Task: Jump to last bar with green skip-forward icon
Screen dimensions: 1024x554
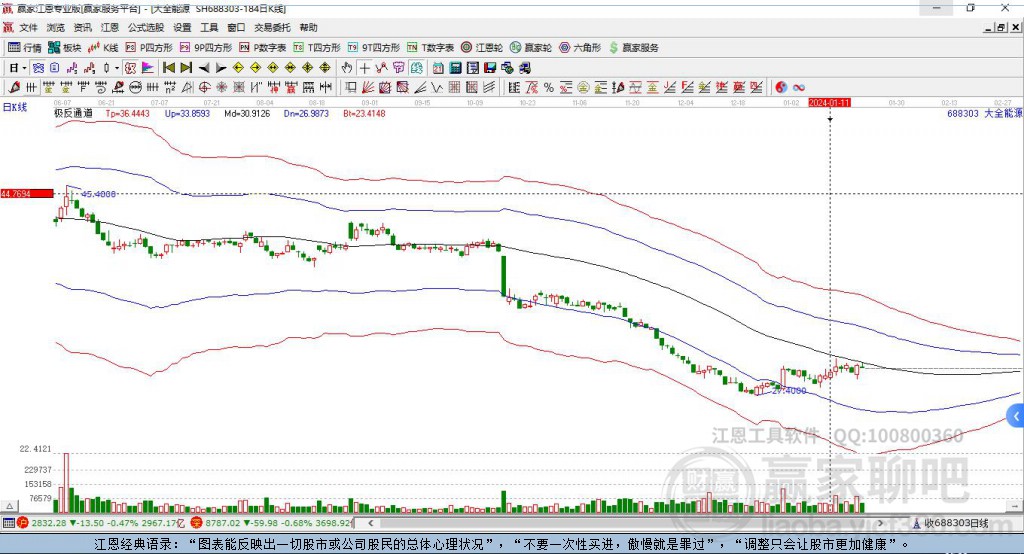Action: click(x=186, y=68)
